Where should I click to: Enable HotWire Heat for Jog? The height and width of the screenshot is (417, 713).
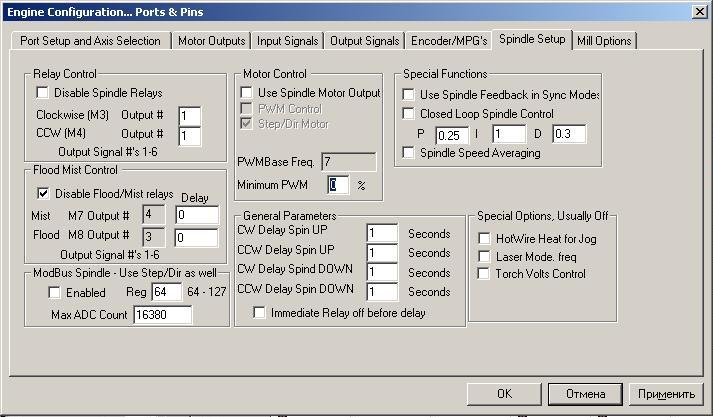pyautogui.click(x=484, y=239)
